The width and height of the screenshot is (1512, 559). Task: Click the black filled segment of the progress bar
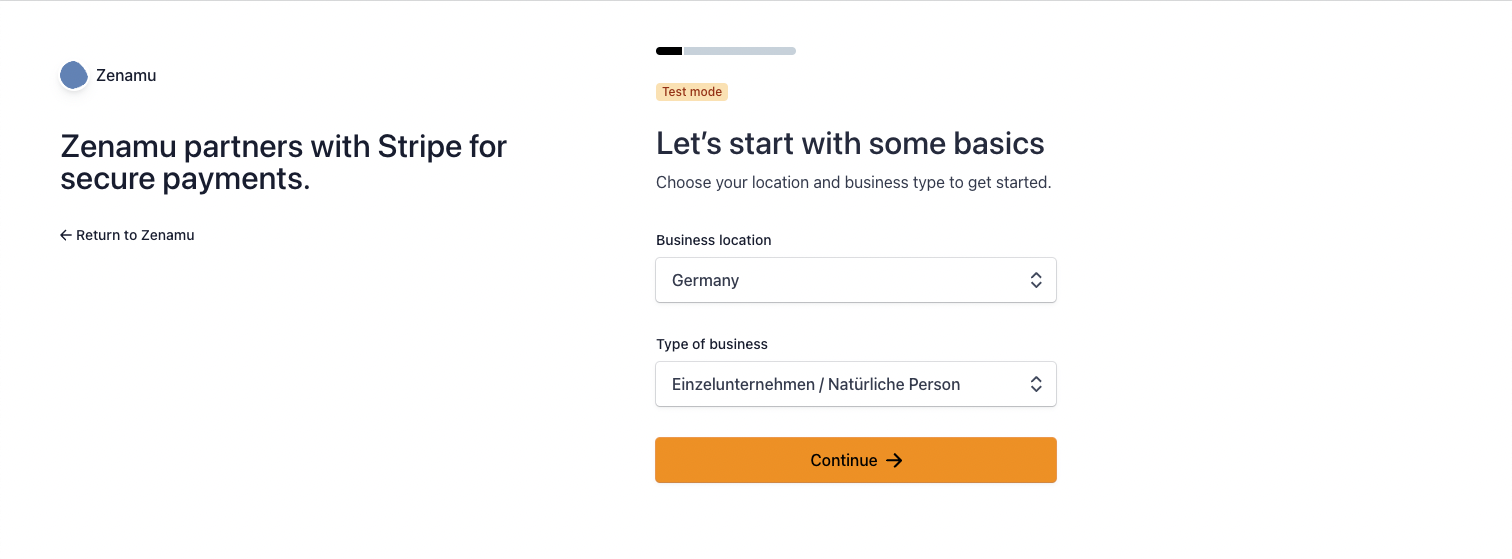(x=669, y=51)
